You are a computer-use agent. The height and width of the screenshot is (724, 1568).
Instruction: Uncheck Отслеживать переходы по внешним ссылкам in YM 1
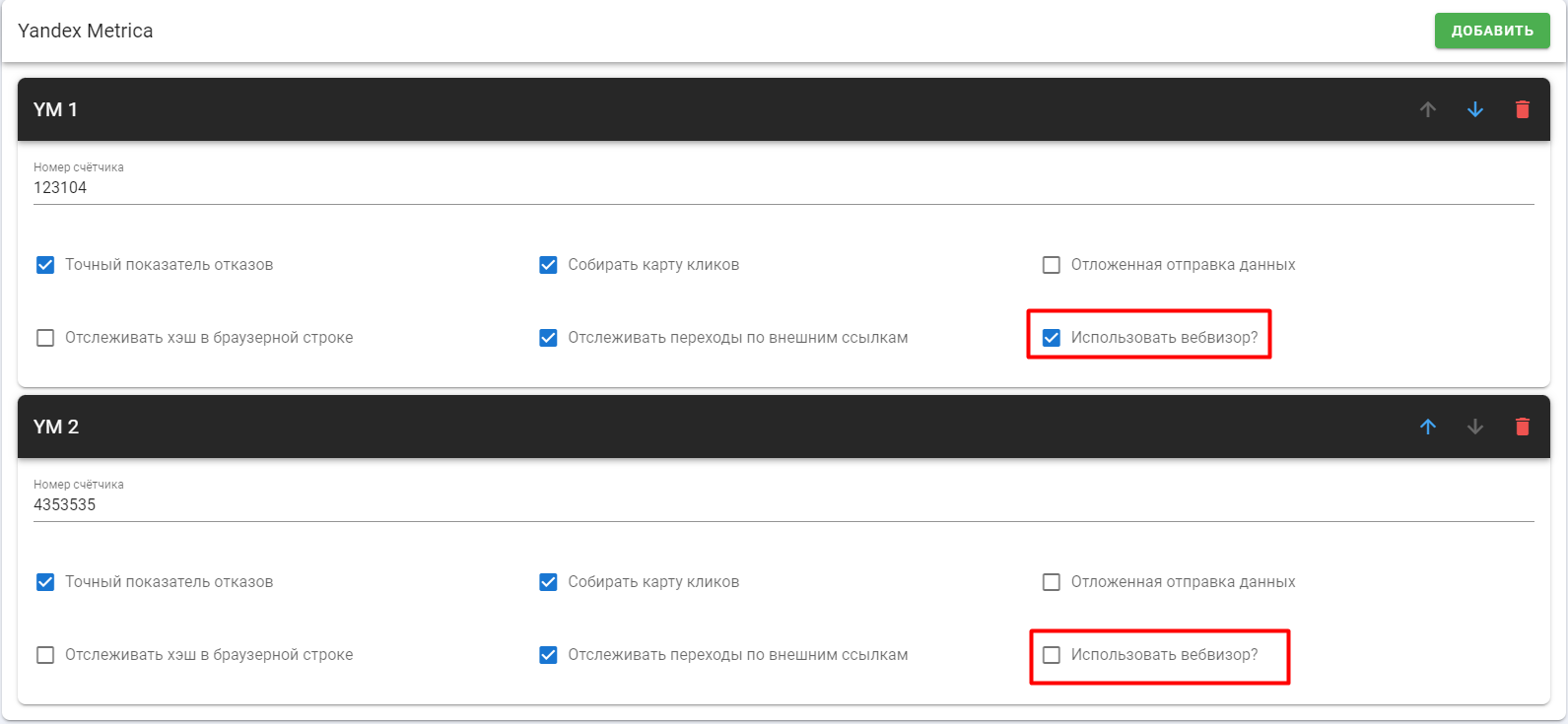pyautogui.click(x=548, y=338)
